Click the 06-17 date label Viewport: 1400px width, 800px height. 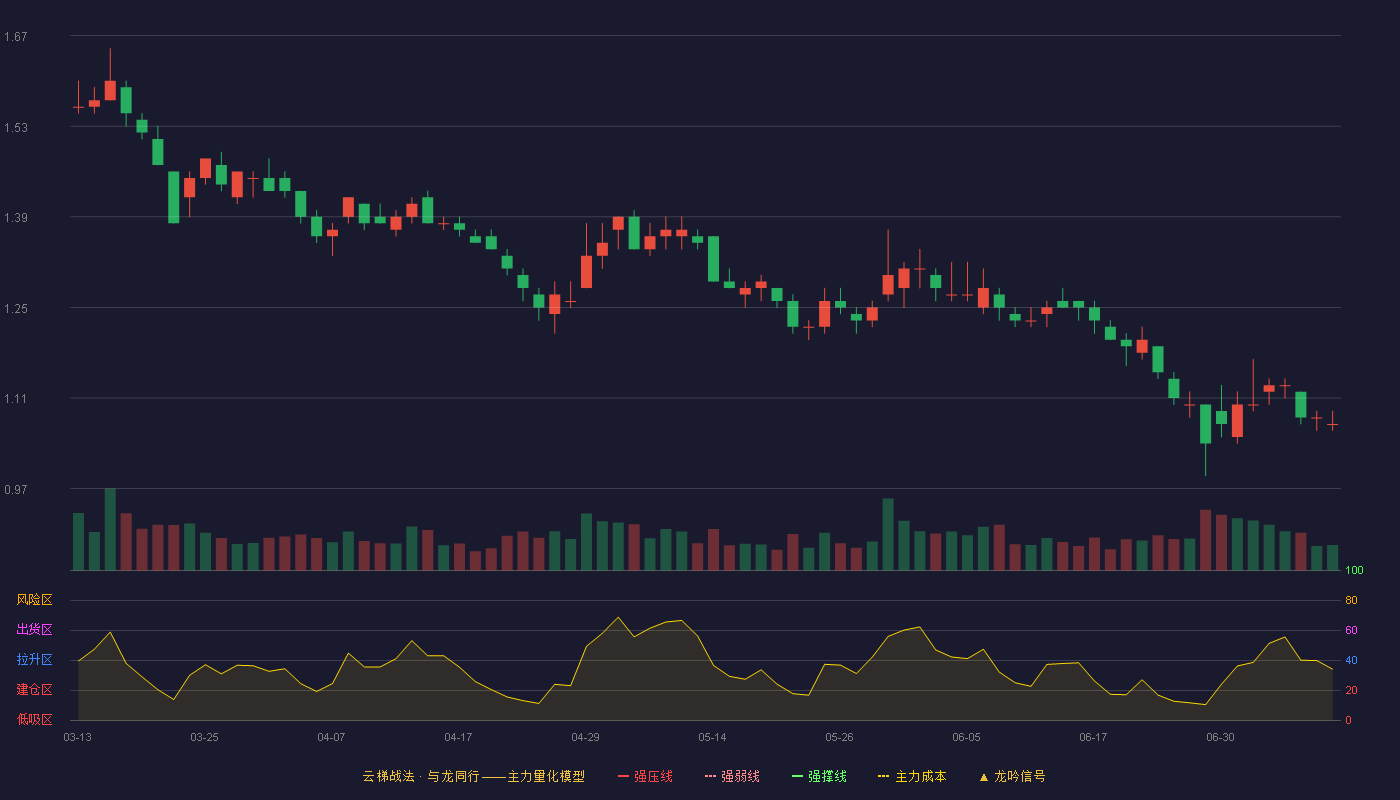(1093, 737)
